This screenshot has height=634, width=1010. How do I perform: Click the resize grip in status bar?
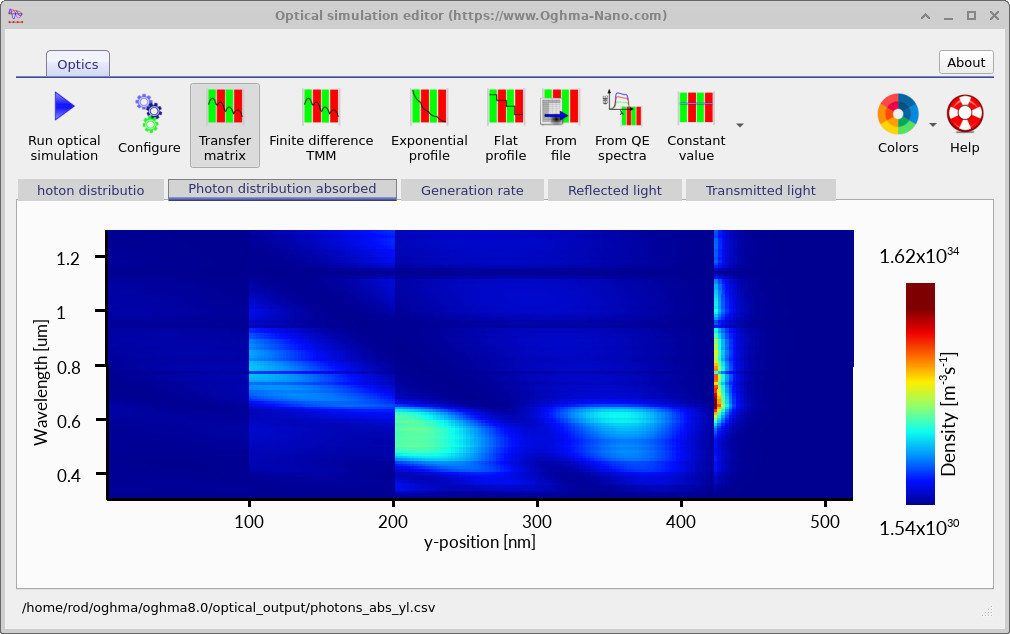[986, 611]
